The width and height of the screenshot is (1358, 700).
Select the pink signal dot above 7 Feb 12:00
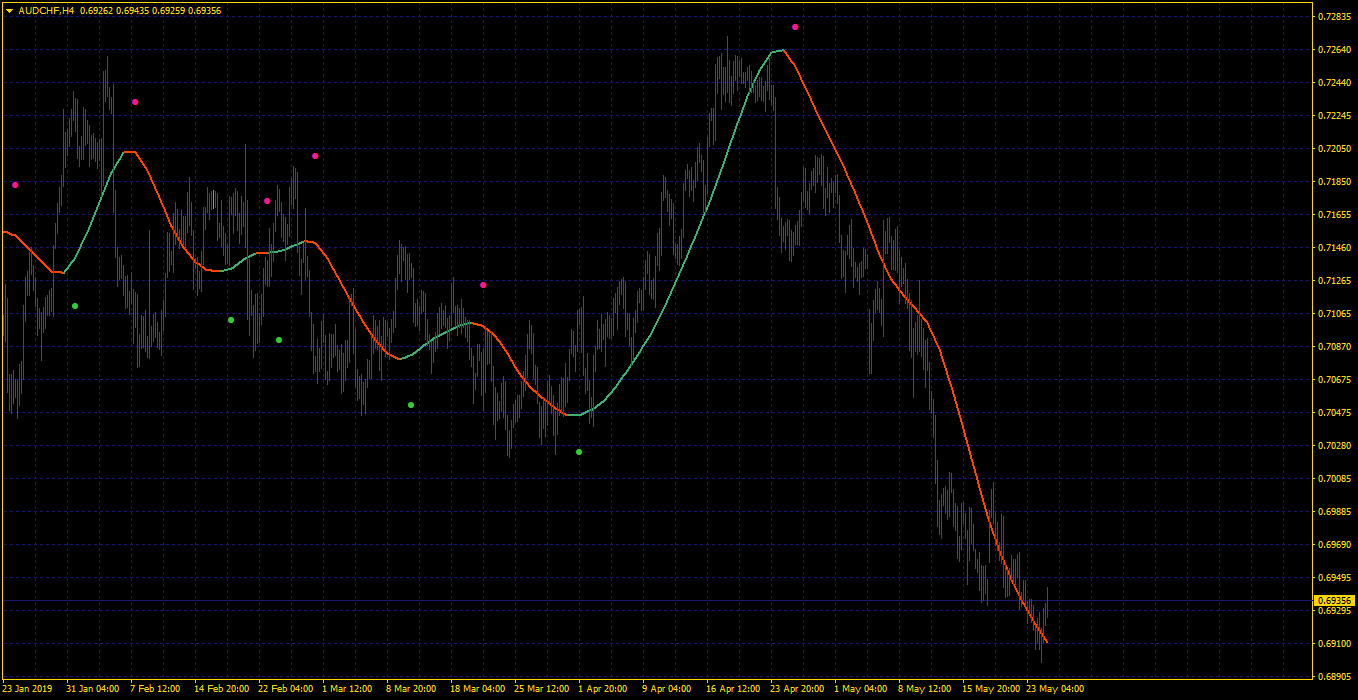(x=135, y=102)
